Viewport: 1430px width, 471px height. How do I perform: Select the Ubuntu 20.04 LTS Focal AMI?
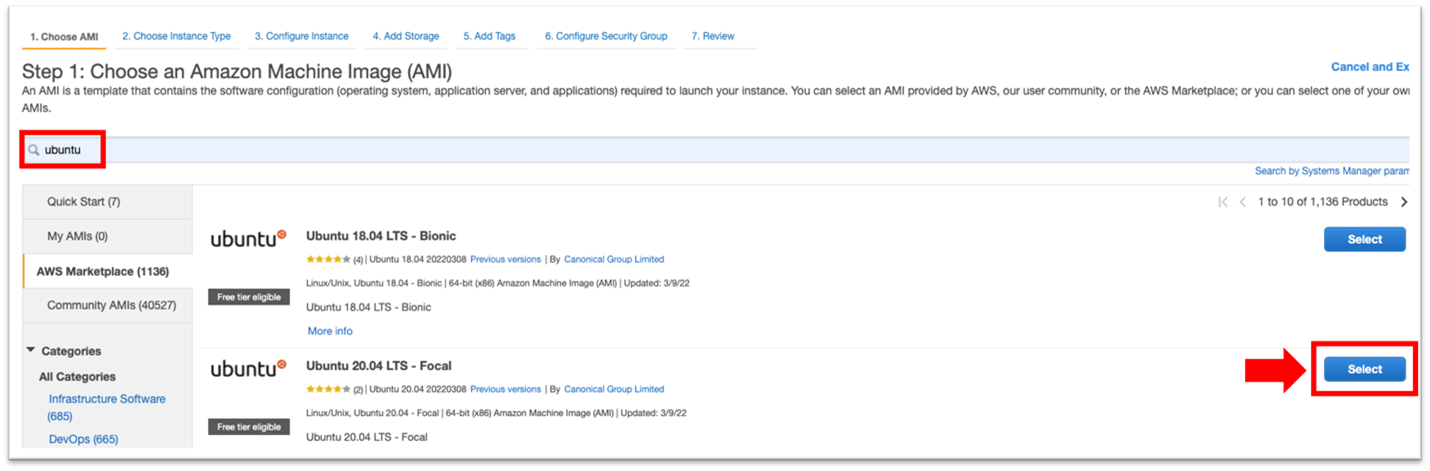click(x=1364, y=369)
